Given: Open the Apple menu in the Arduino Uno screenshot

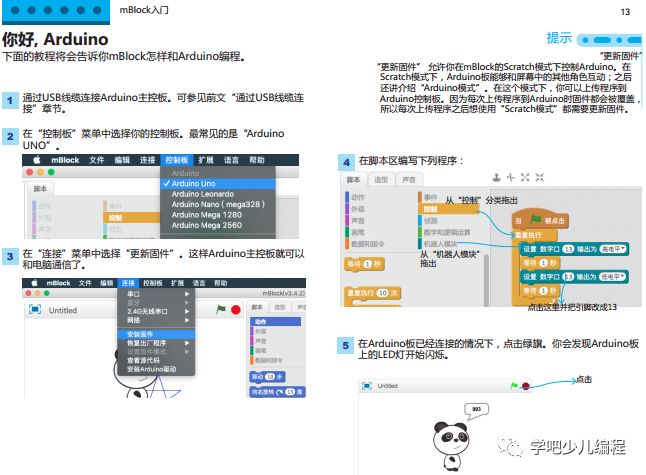Looking at the screenshot, I should [36, 160].
